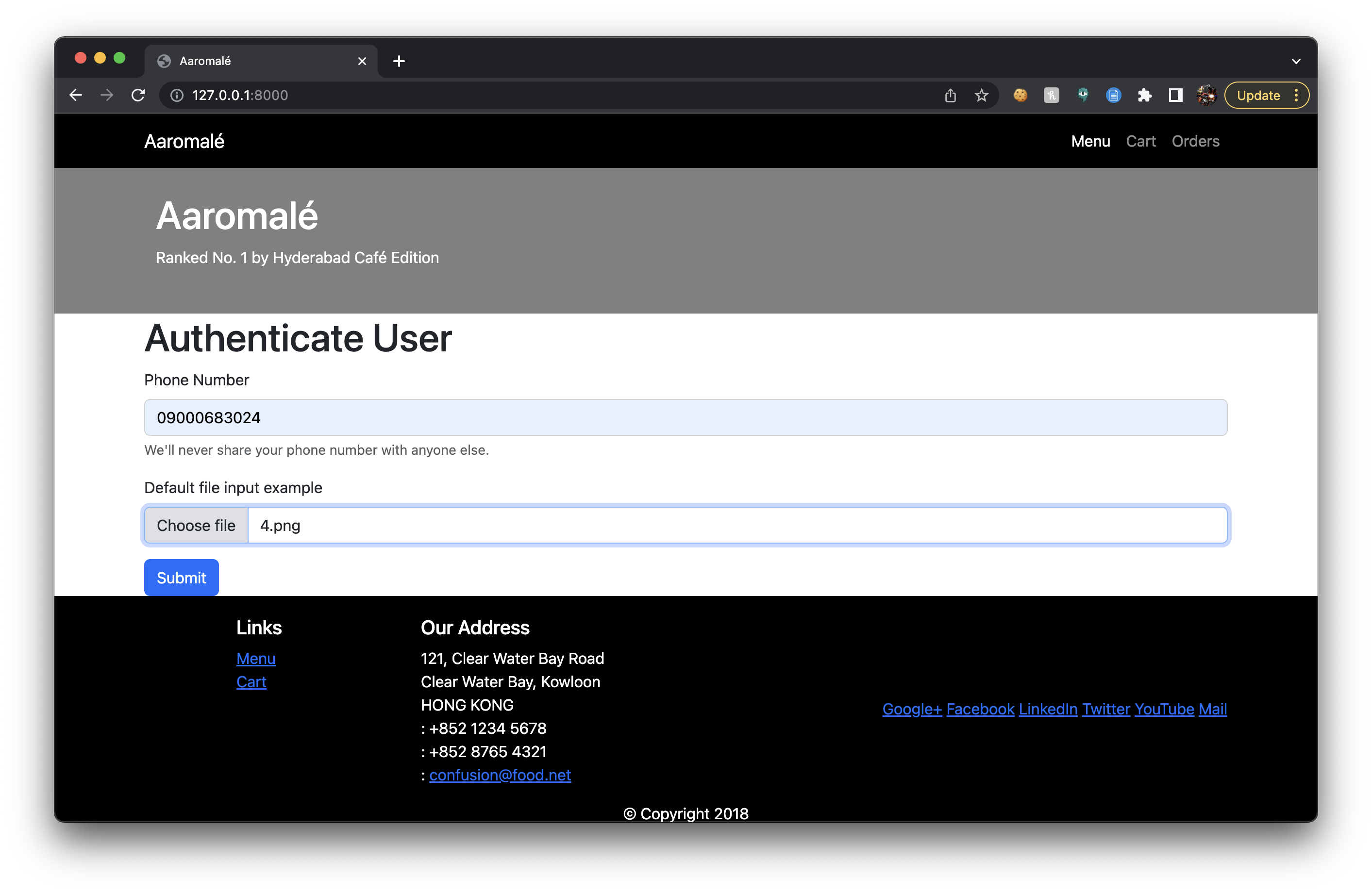1372x894 pixels.
Task: Click the Ranked No. 1 tagline text
Action: (298, 258)
